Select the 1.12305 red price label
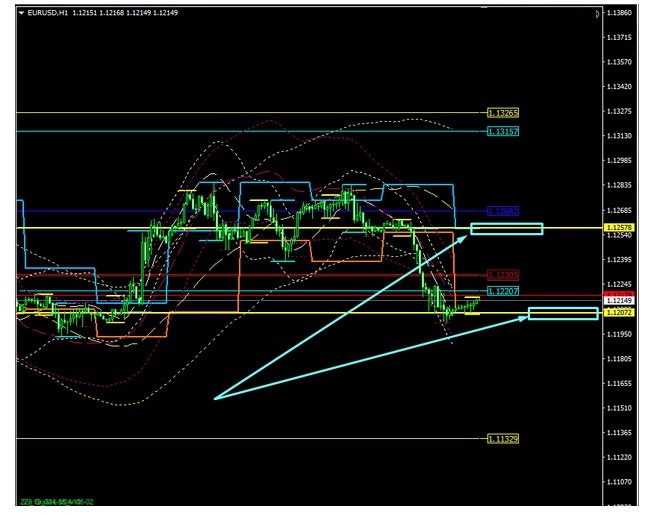 [x=503, y=275]
